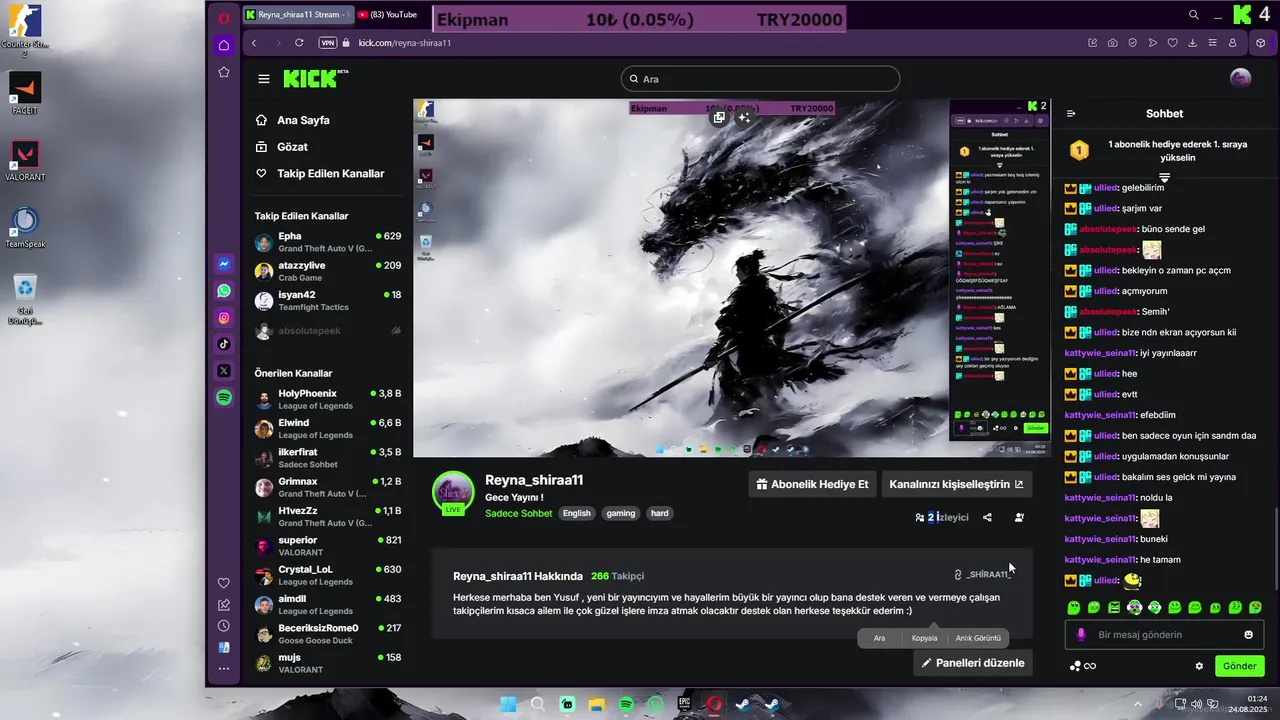Viewport: 1280px width, 720px height.
Task: Click the hard tag
Action: (x=660, y=513)
